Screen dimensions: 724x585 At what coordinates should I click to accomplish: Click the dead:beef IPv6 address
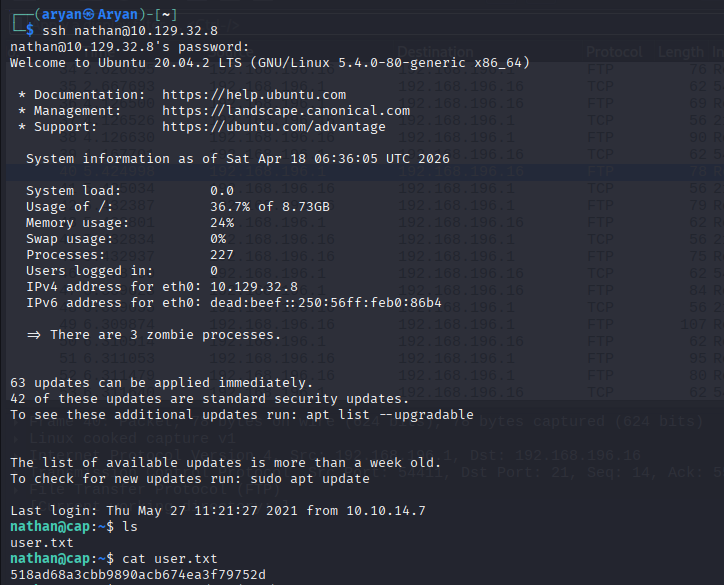pyautogui.click(x=326, y=303)
